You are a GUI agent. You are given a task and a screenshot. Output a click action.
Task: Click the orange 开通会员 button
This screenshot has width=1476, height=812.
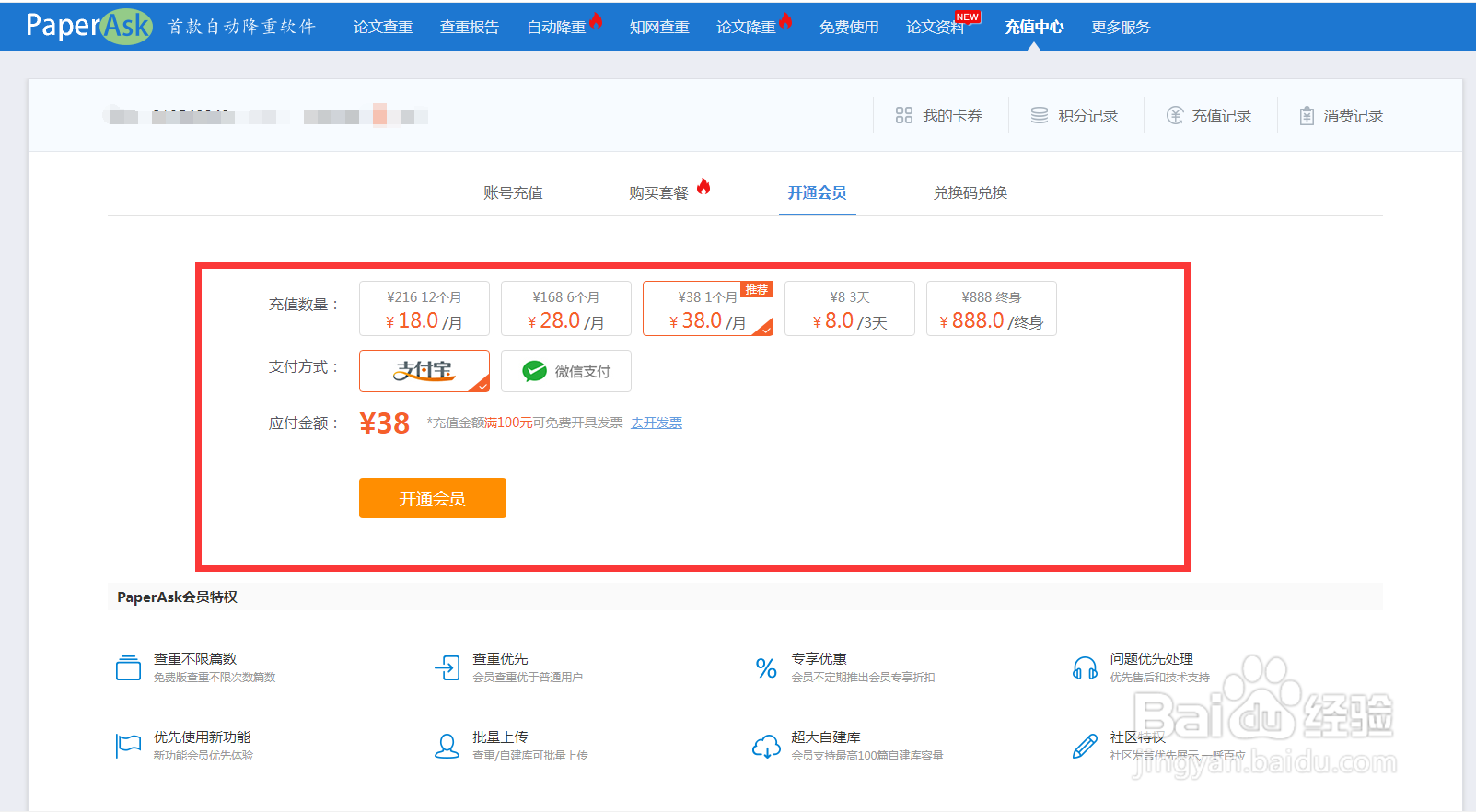[x=433, y=498]
